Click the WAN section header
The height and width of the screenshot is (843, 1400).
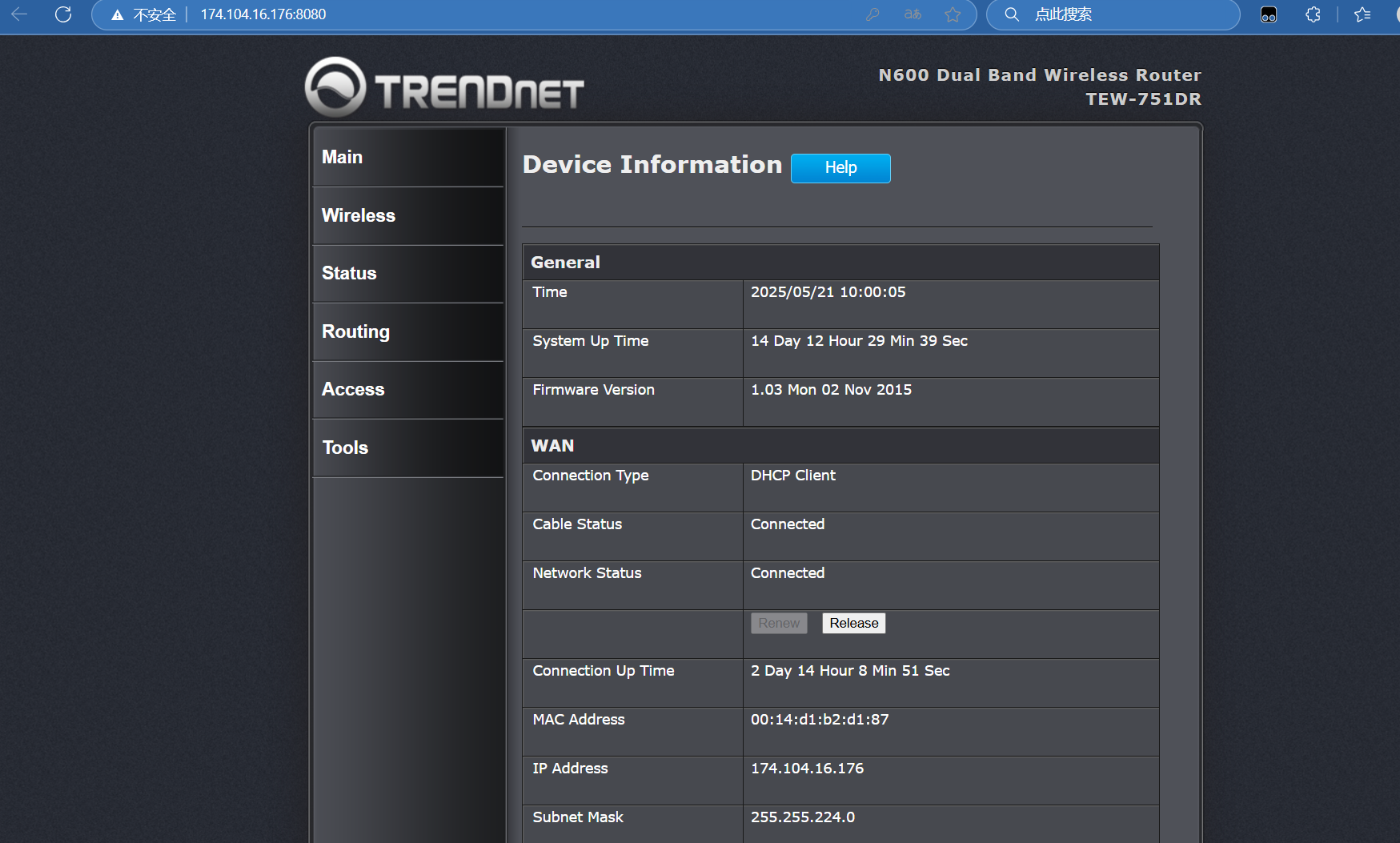(x=840, y=446)
